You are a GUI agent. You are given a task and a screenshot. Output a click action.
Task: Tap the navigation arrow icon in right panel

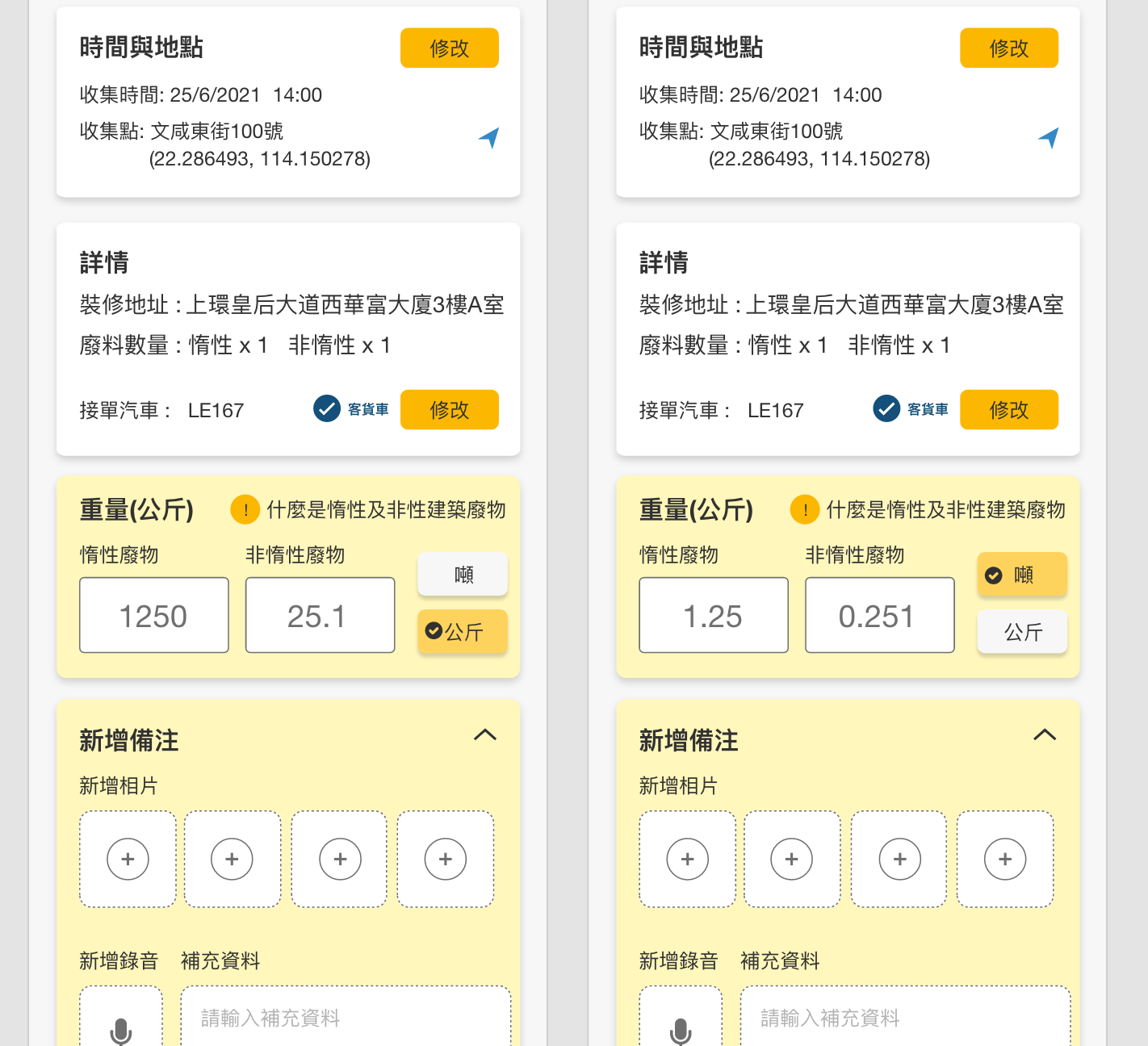[x=1049, y=138]
